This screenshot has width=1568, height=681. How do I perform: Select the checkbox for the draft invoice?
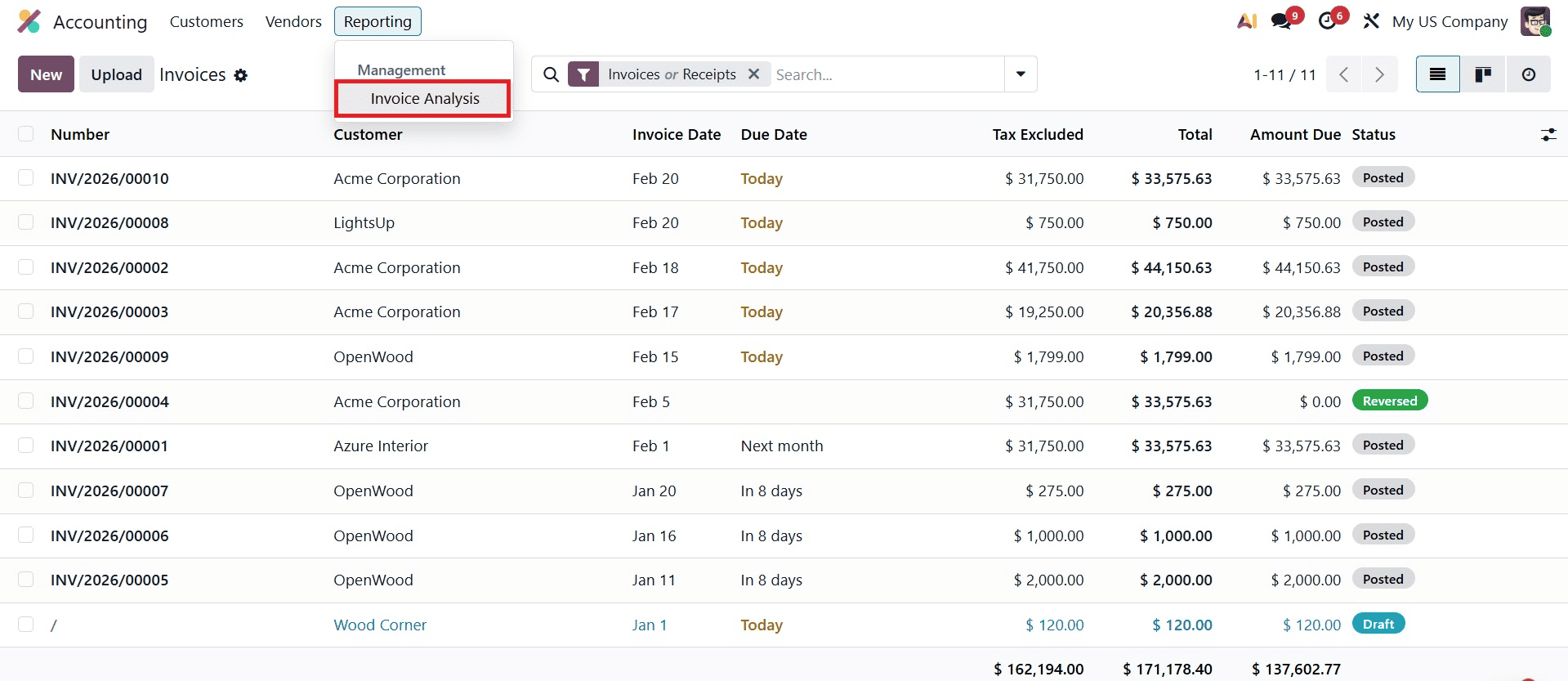(x=26, y=624)
